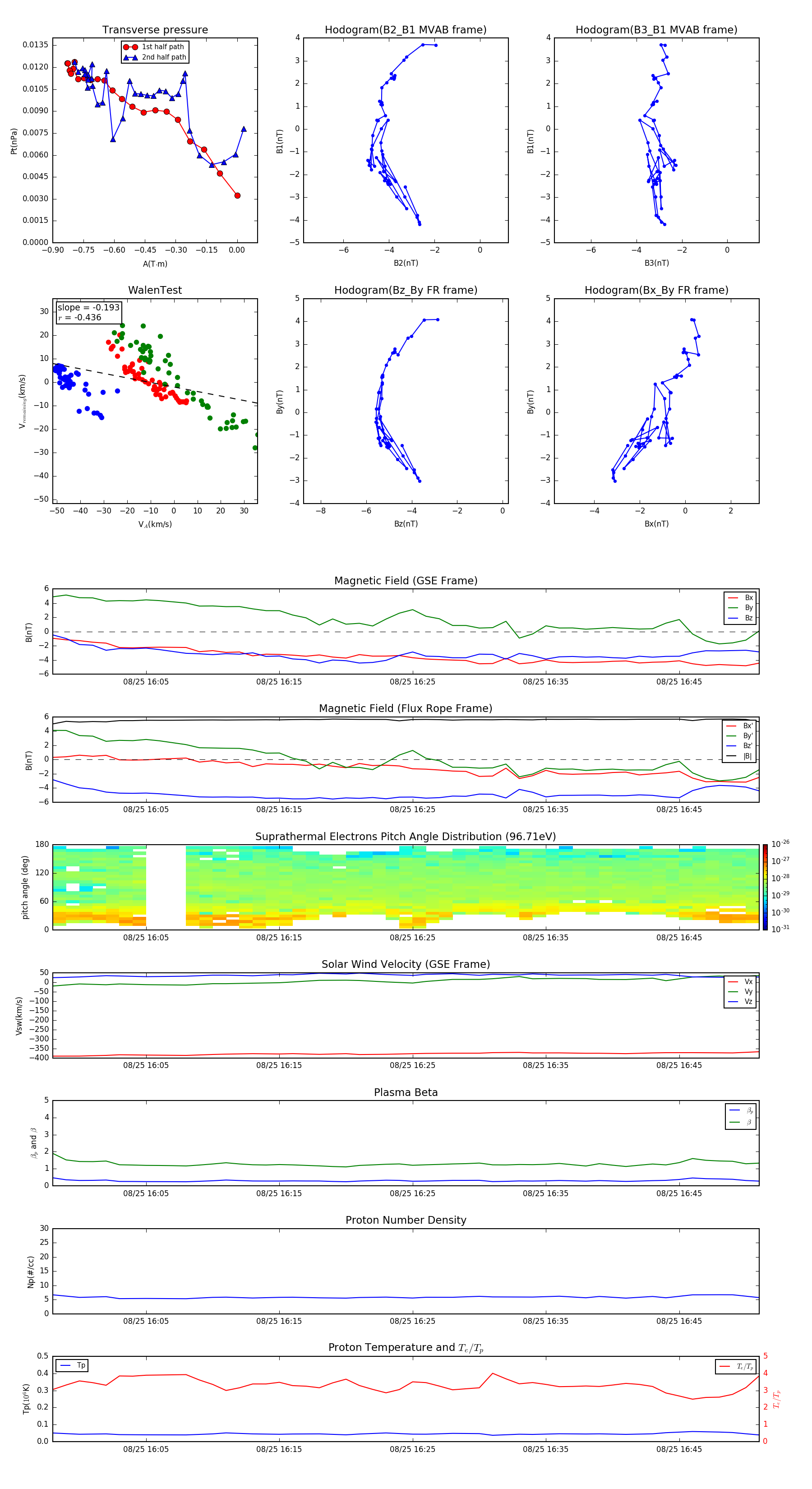Viewport: 812px width, 1489px height.
Task: Select '1st half path' legend entry
Action: 155,47
